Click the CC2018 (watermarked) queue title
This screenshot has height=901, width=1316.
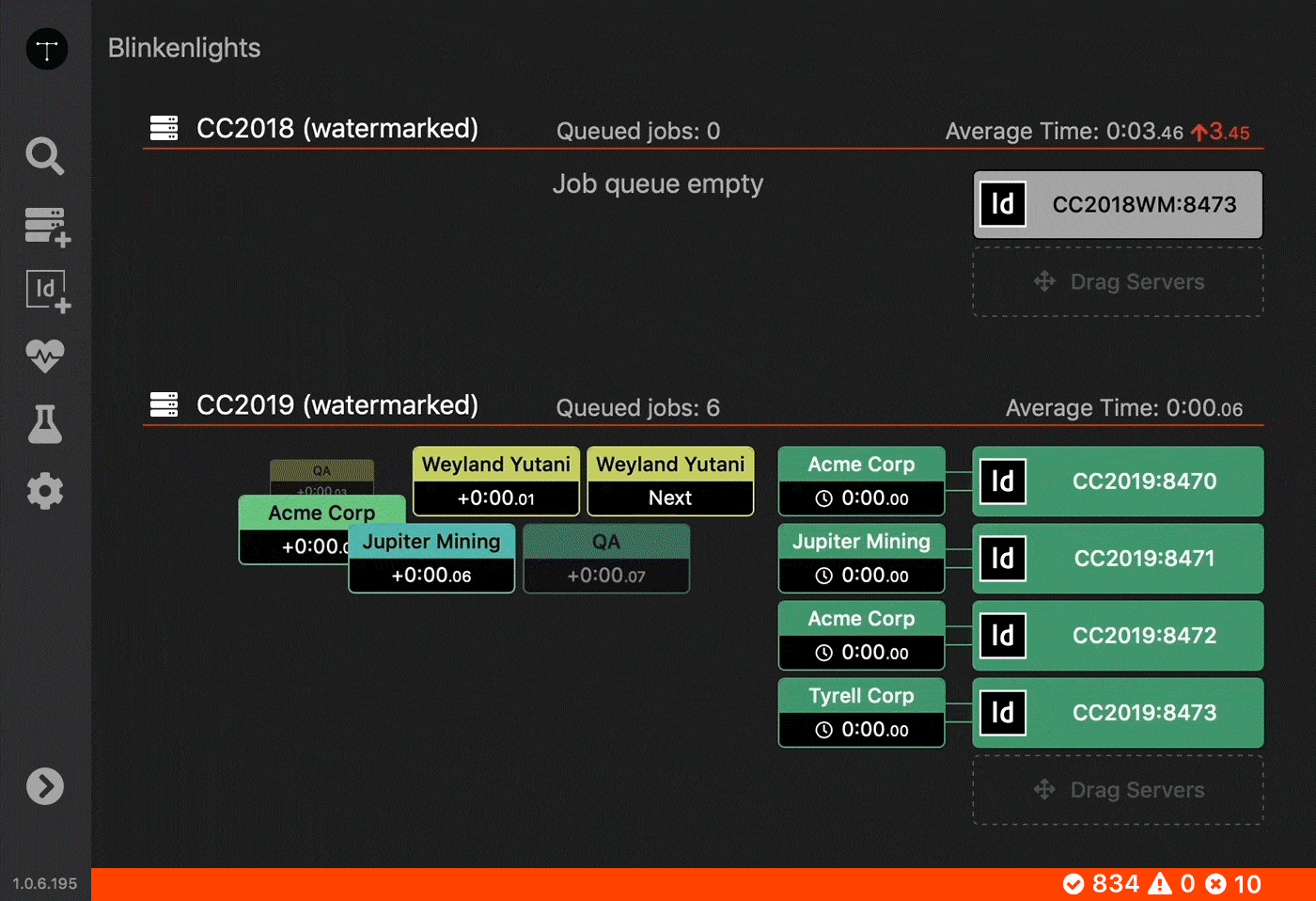(x=337, y=128)
